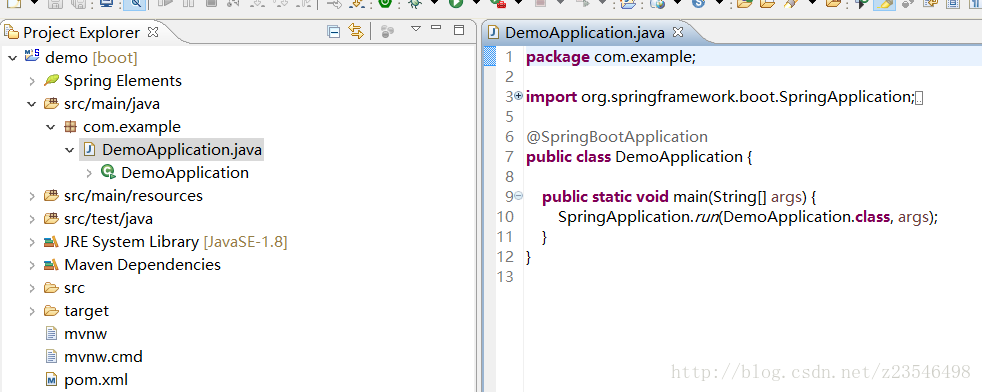
Task: Select src/main/resources in the tree
Action: [133, 196]
